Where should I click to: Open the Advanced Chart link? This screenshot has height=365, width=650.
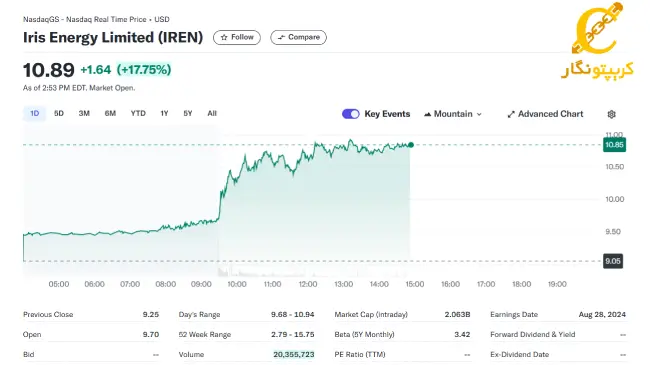pyautogui.click(x=546, y=114)
